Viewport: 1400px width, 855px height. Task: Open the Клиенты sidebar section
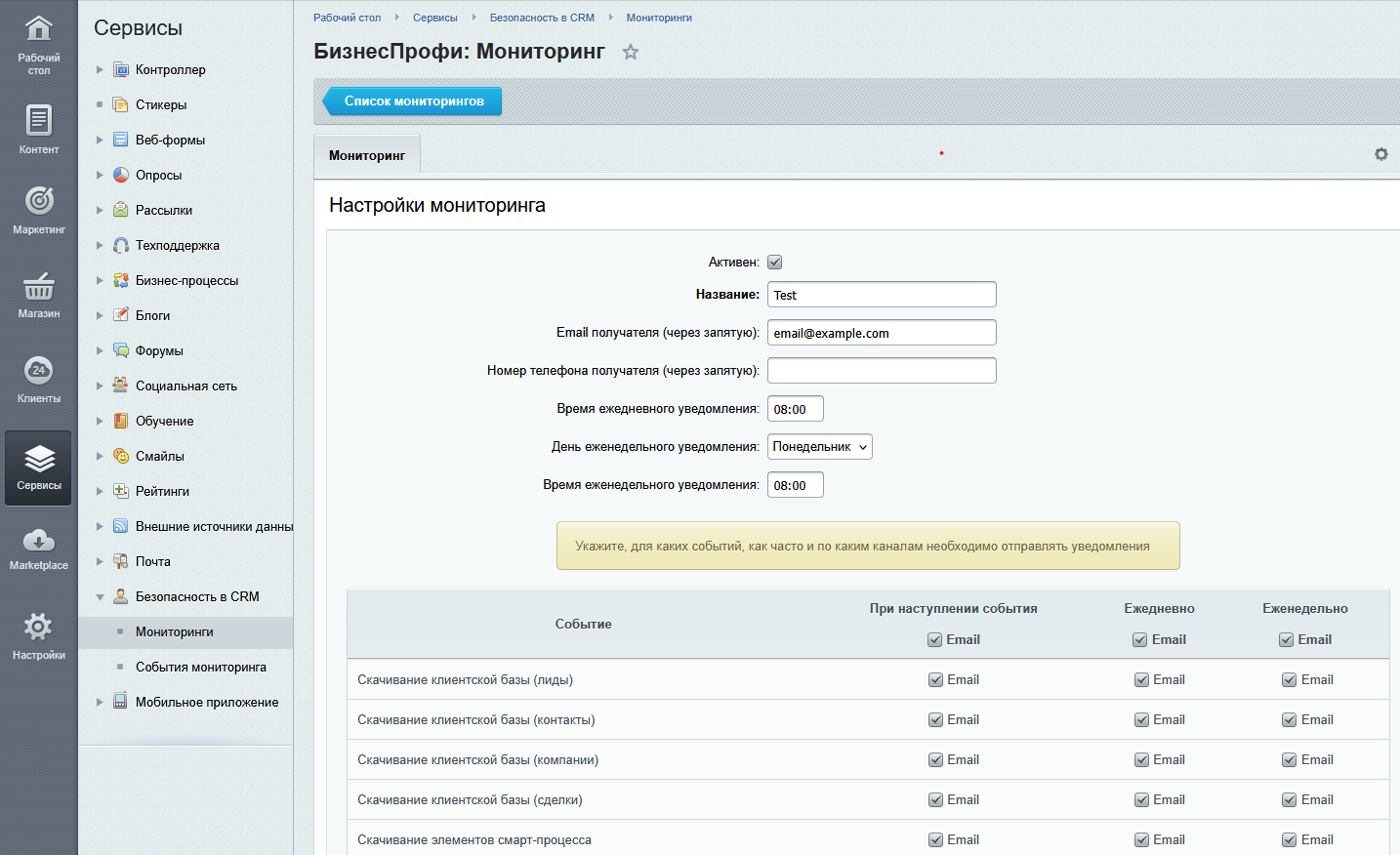[39, 379]
